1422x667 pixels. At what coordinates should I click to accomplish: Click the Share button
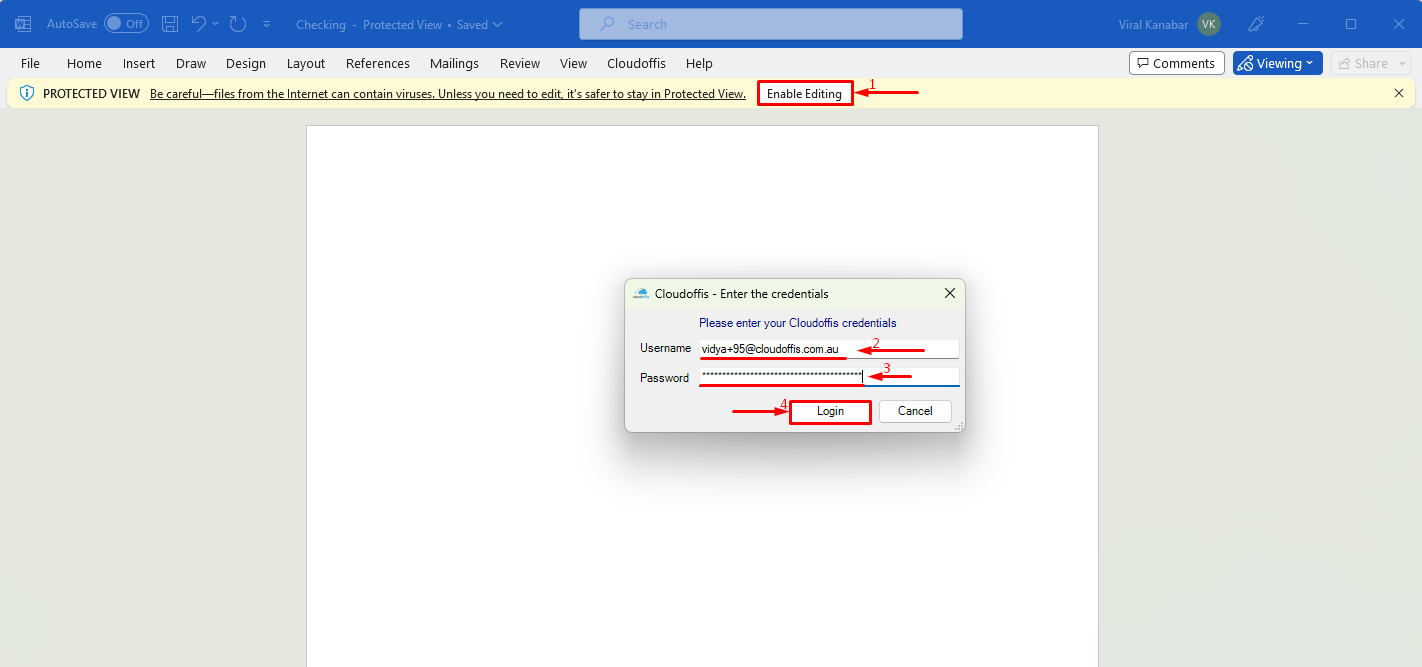point(1370,63)
